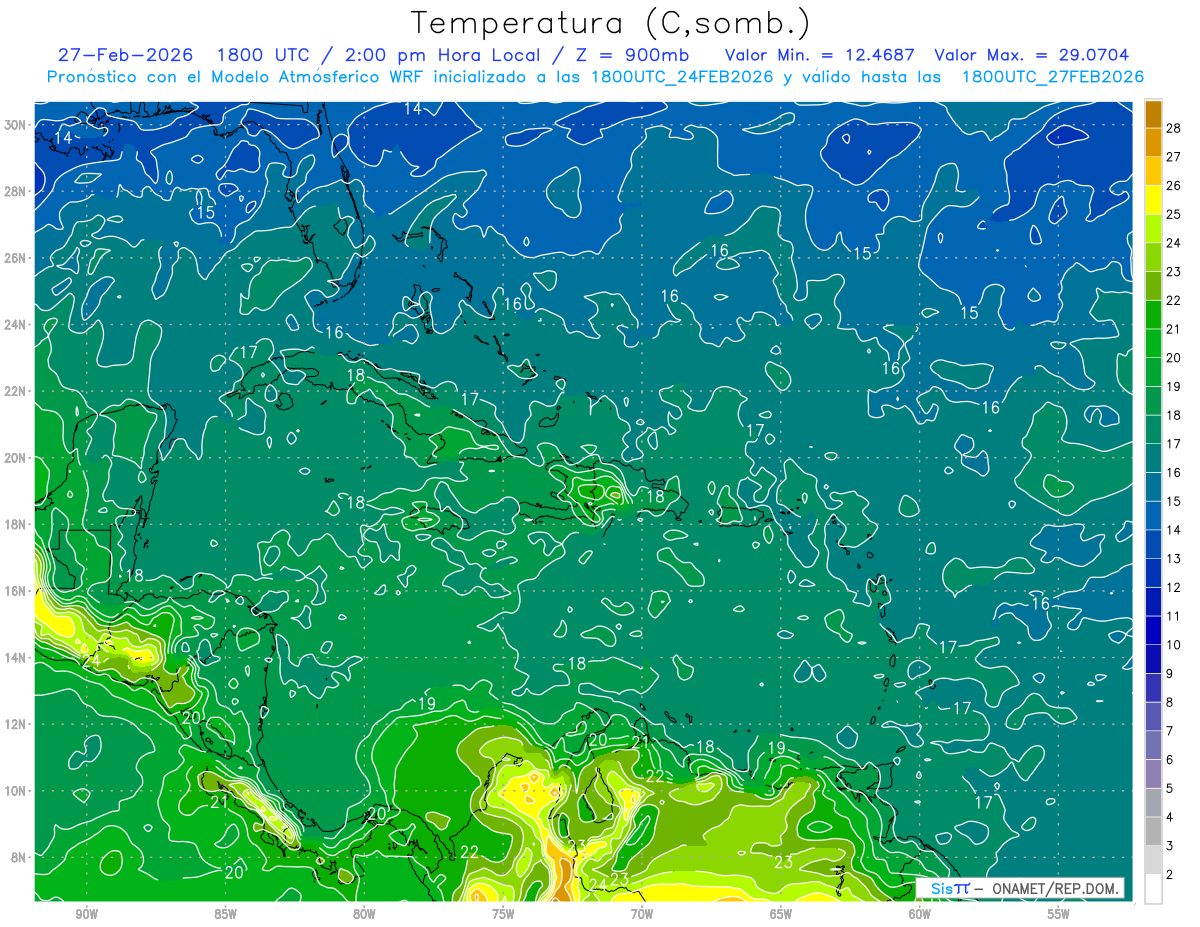The height and width of the screenshot is (927, 1200).
Task: Click the "SisTT - ONAMET/REP.DOM." credit box
Action: (x=1020, y=888)
